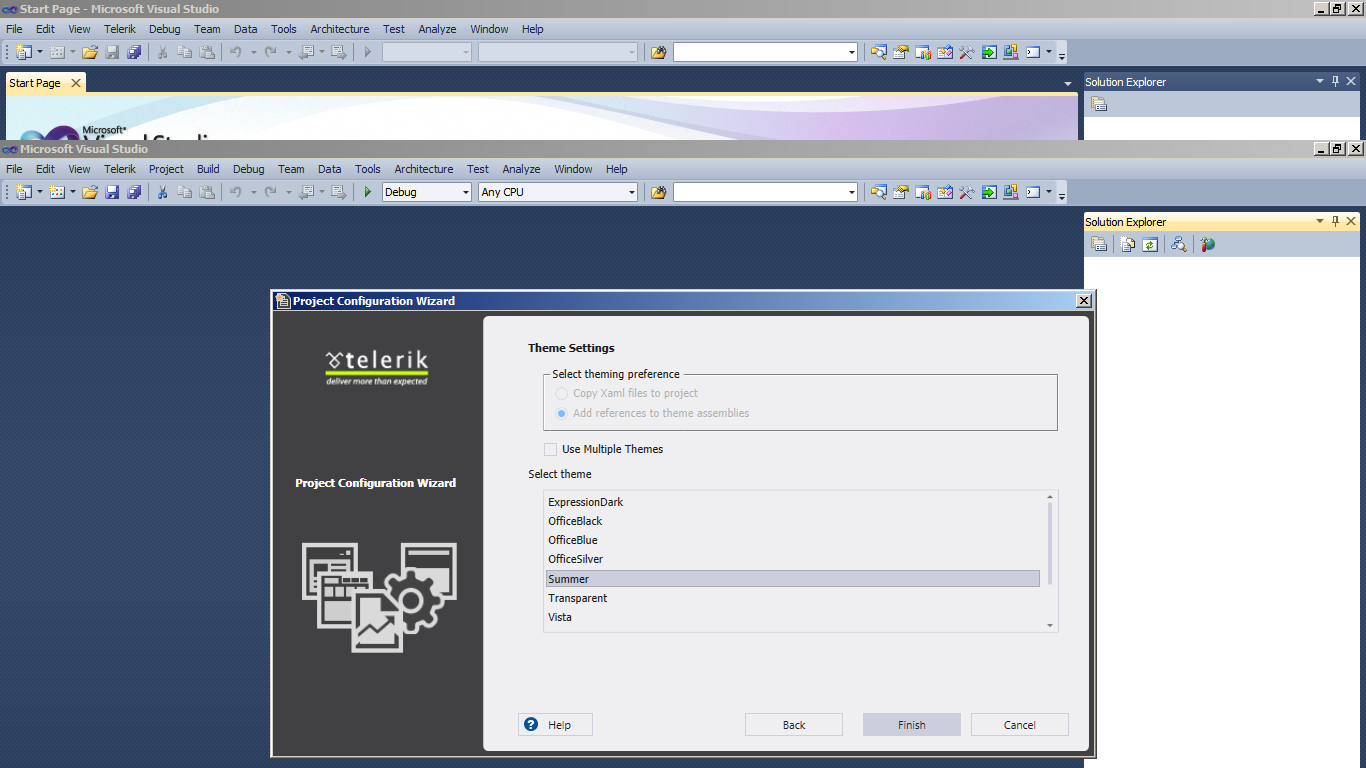Close the Project Configuration Wizard dialog with its X

tap(1083, 301)
